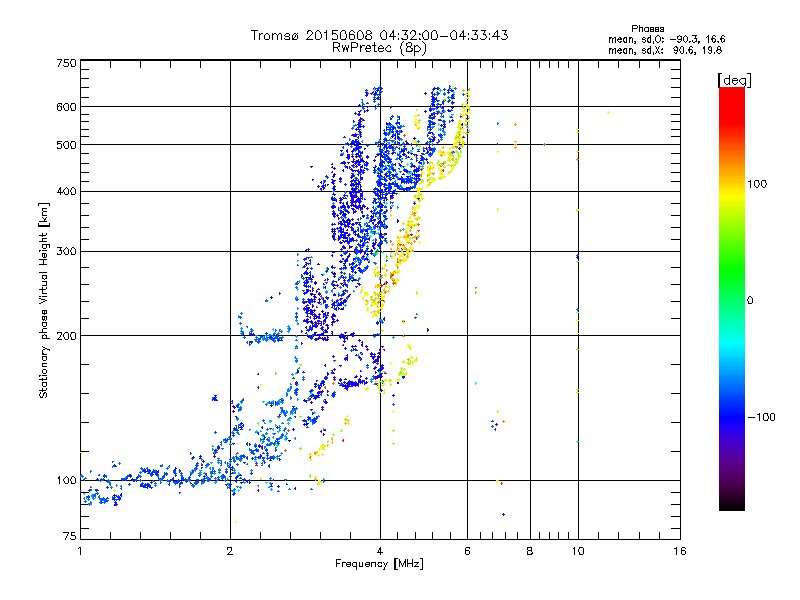The image size is (800, 600).
Task: Click the x-axis tick label "16"
Action: click(x=680, y=551)
